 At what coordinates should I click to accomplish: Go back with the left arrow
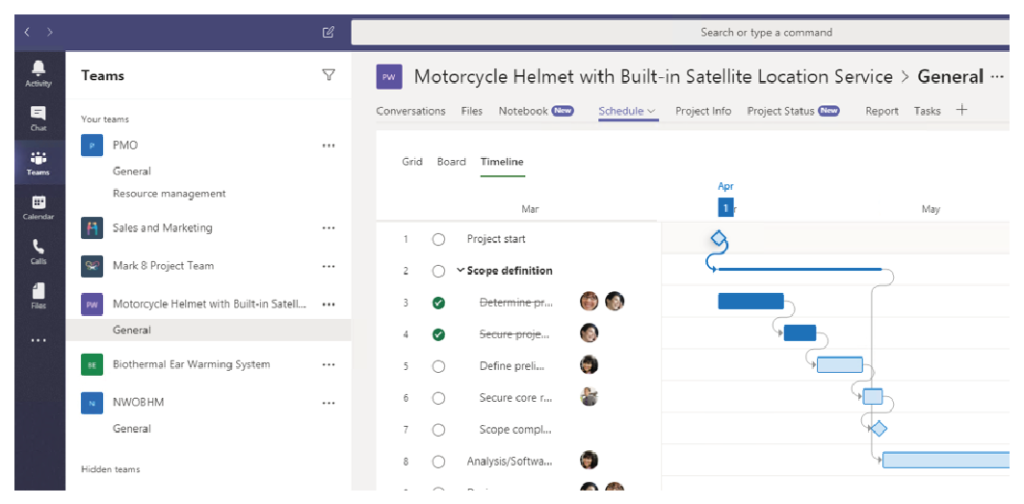27,31
